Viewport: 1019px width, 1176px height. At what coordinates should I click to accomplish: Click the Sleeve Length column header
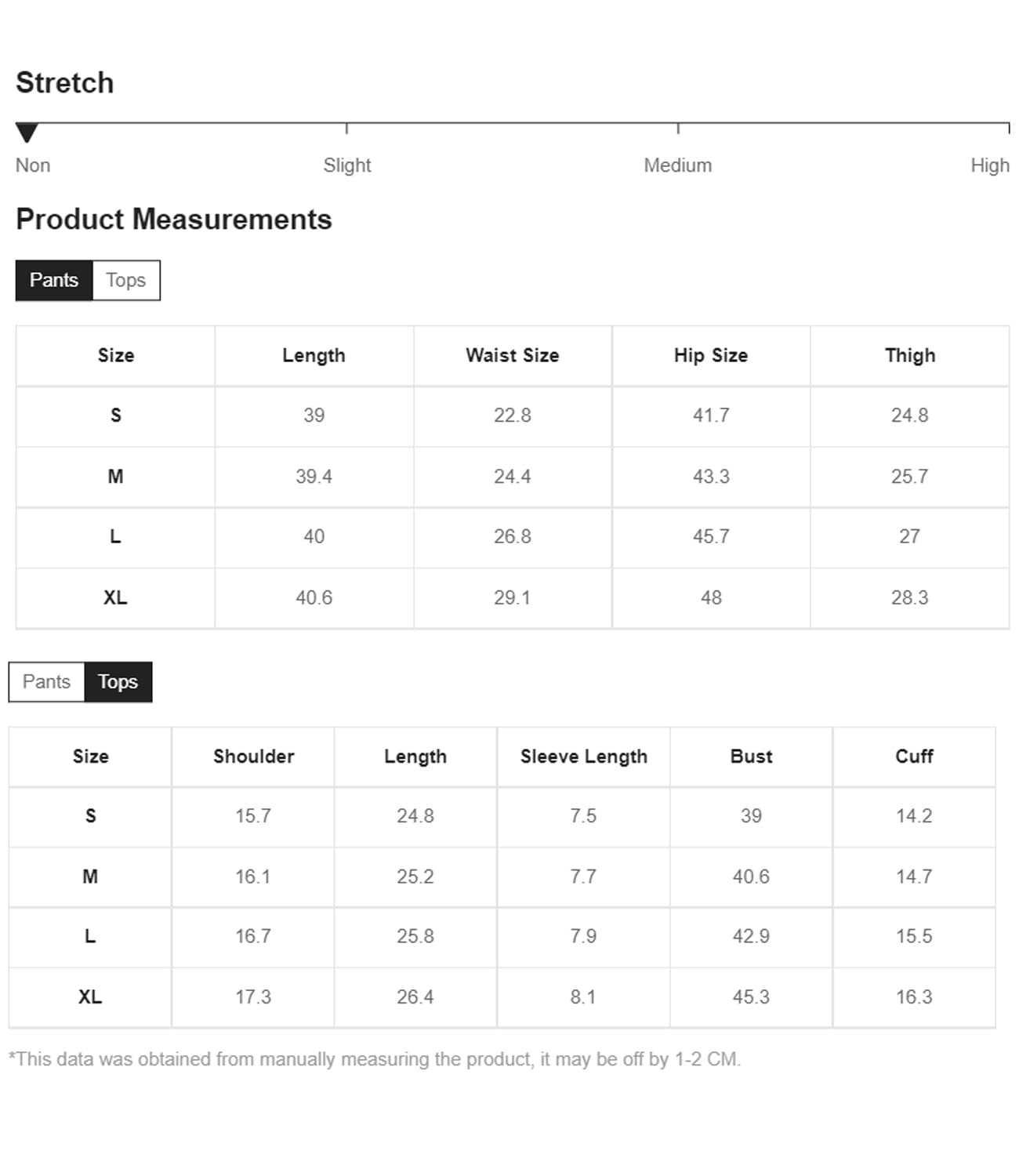(583, 757)
